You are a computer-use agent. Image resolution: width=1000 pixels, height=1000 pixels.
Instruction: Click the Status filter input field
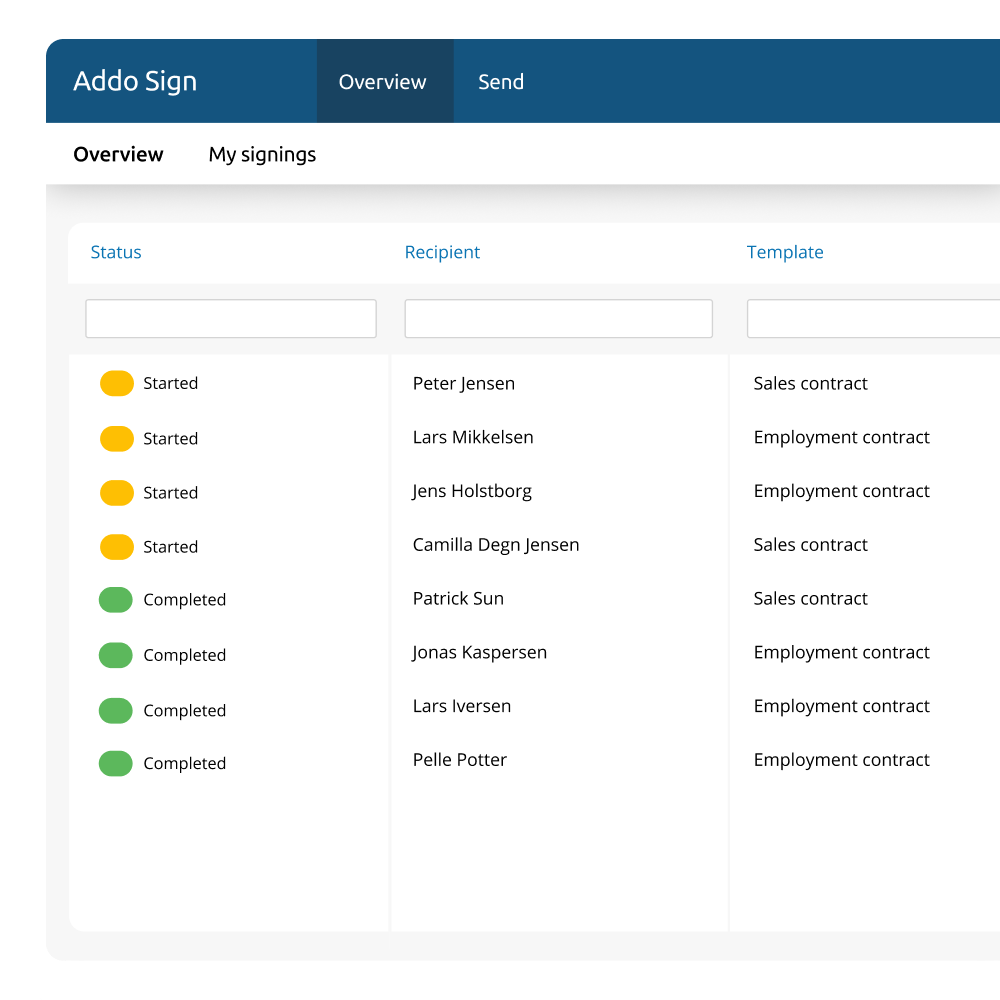[230, 318]
